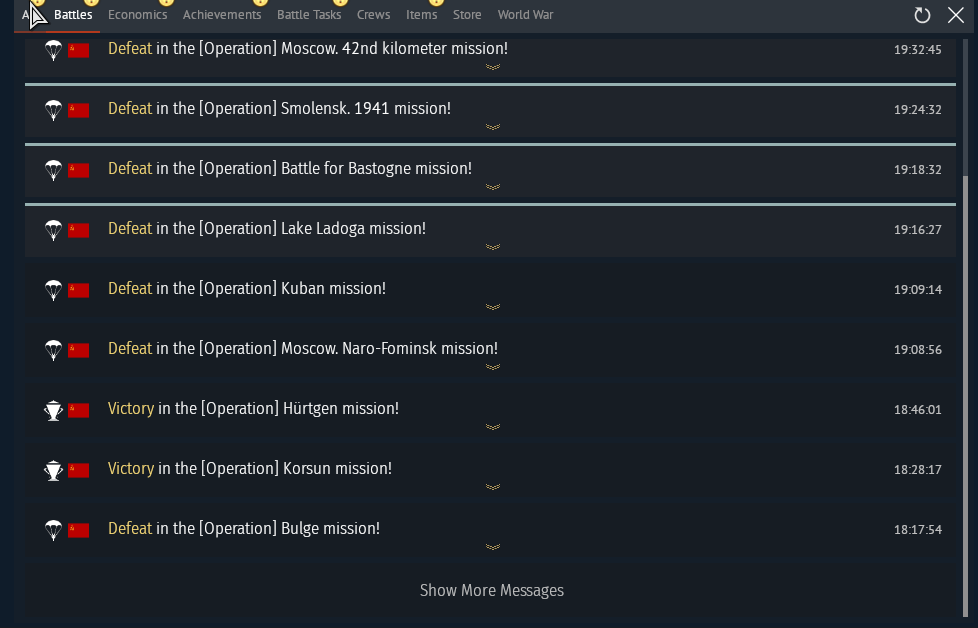978x628 pixels.
Task: Open the Korsun victory message
Action: click(490, 472)
